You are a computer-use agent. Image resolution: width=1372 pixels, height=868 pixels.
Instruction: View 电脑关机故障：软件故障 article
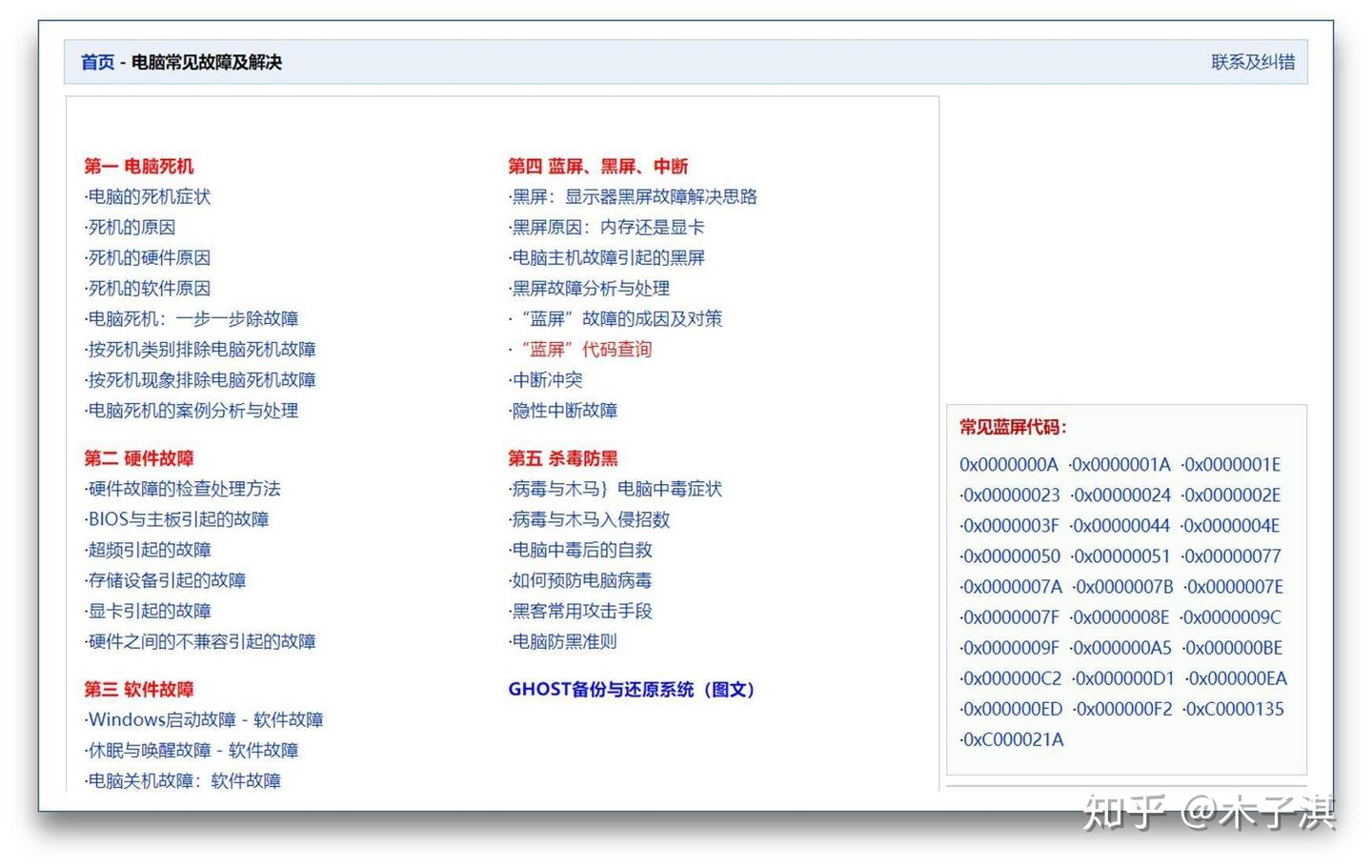point(185,780)
